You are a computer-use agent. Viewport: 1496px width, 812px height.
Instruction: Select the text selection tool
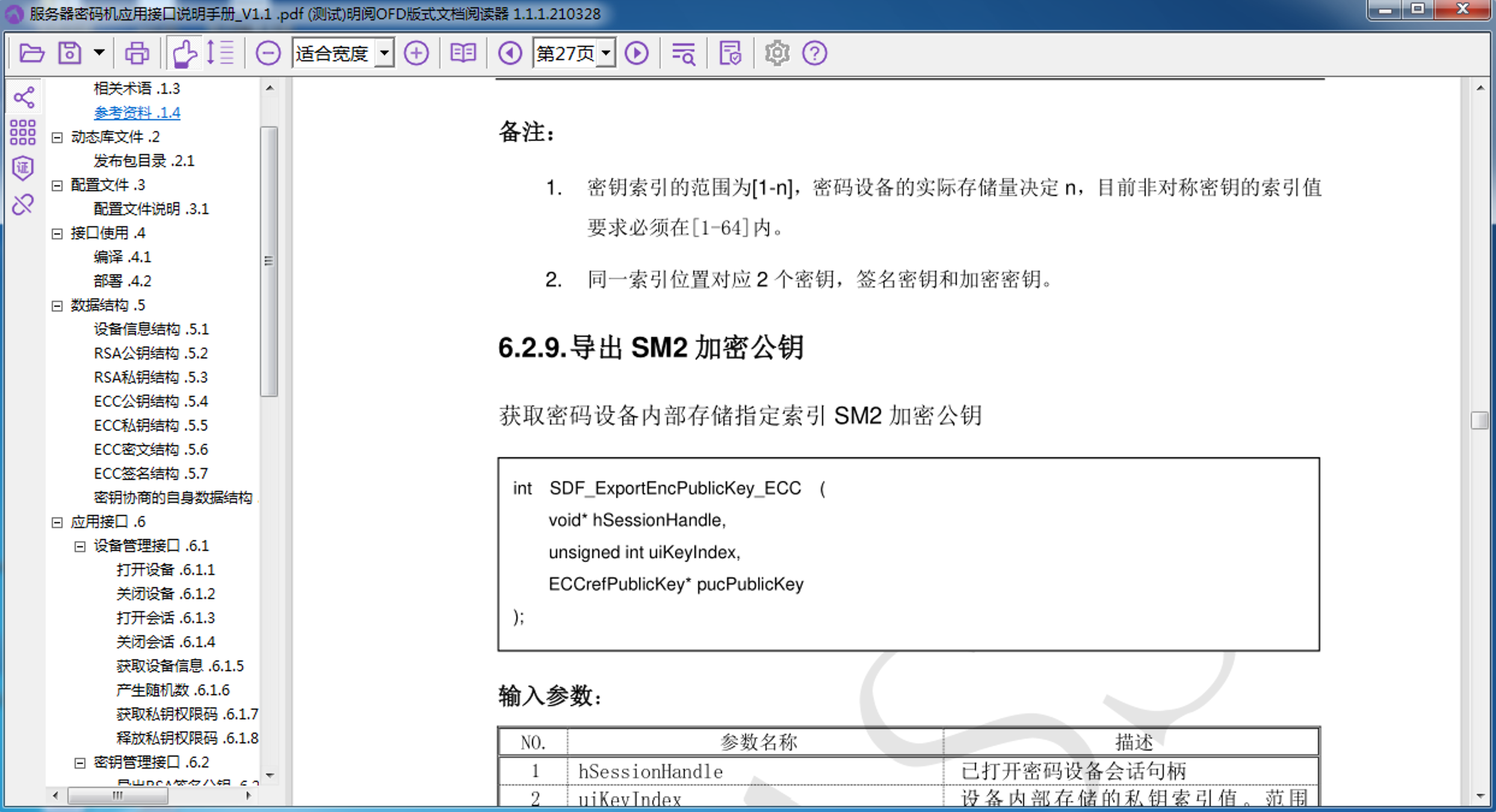(220, 54)
